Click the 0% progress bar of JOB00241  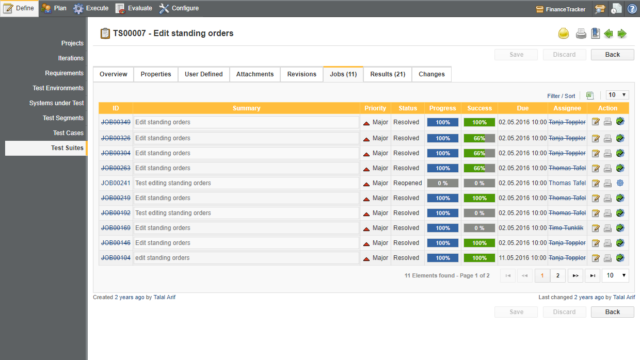point(442,183)
